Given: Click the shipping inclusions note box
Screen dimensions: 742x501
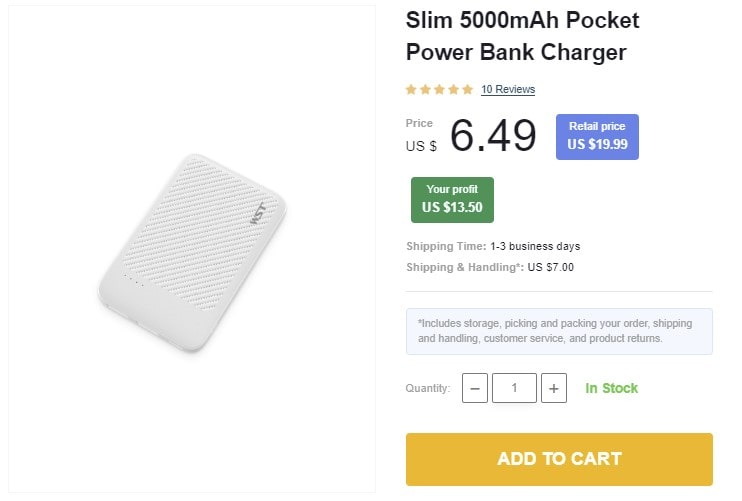Looking at the screenshot, I should coord(559,331).
